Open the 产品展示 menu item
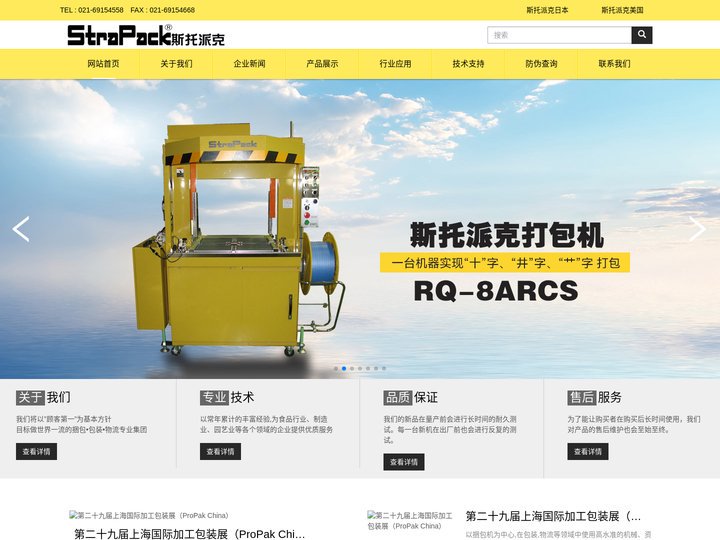The image size is (720, 540). coord(322,64)
